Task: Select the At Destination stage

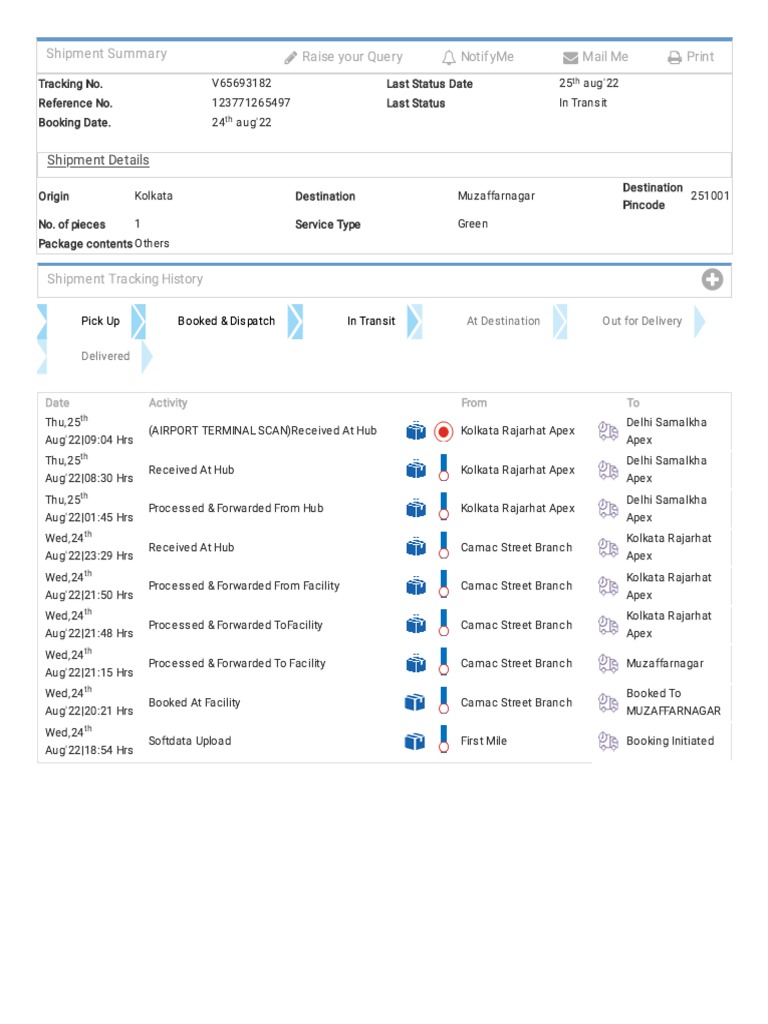Action: coord(503,321)
